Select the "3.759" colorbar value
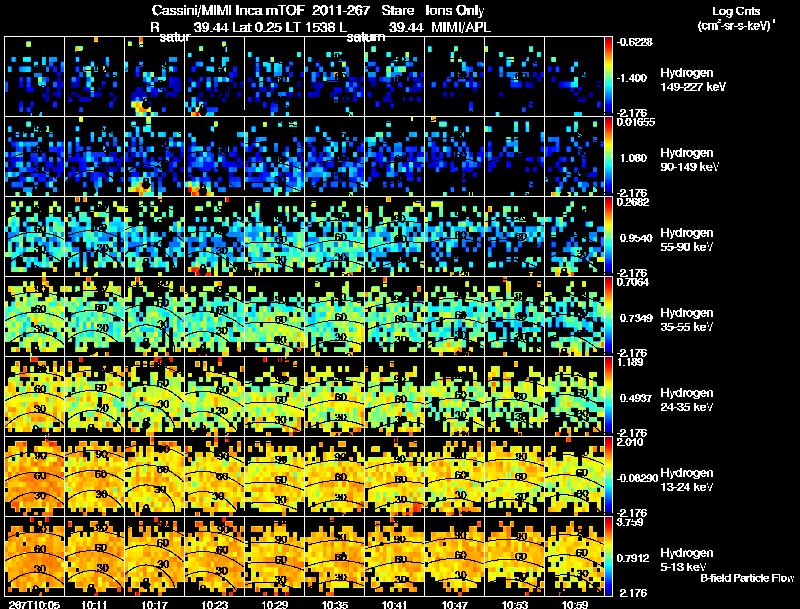This screenshot has width=800, height=609. point(630,522)
